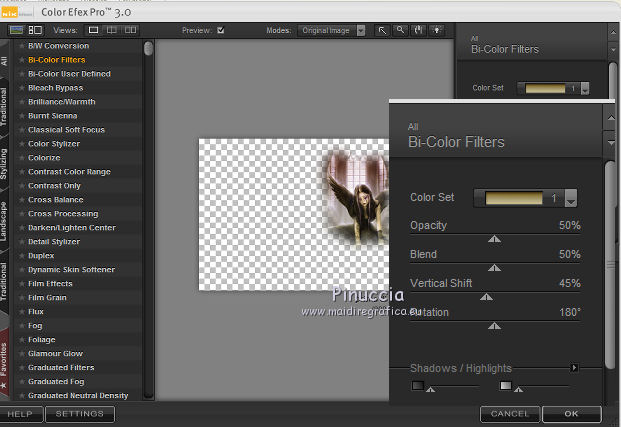Open Color Set dropdown in enlarged panel
The height and width of the screenshot is (427, 621).
[x=571, y=198]
